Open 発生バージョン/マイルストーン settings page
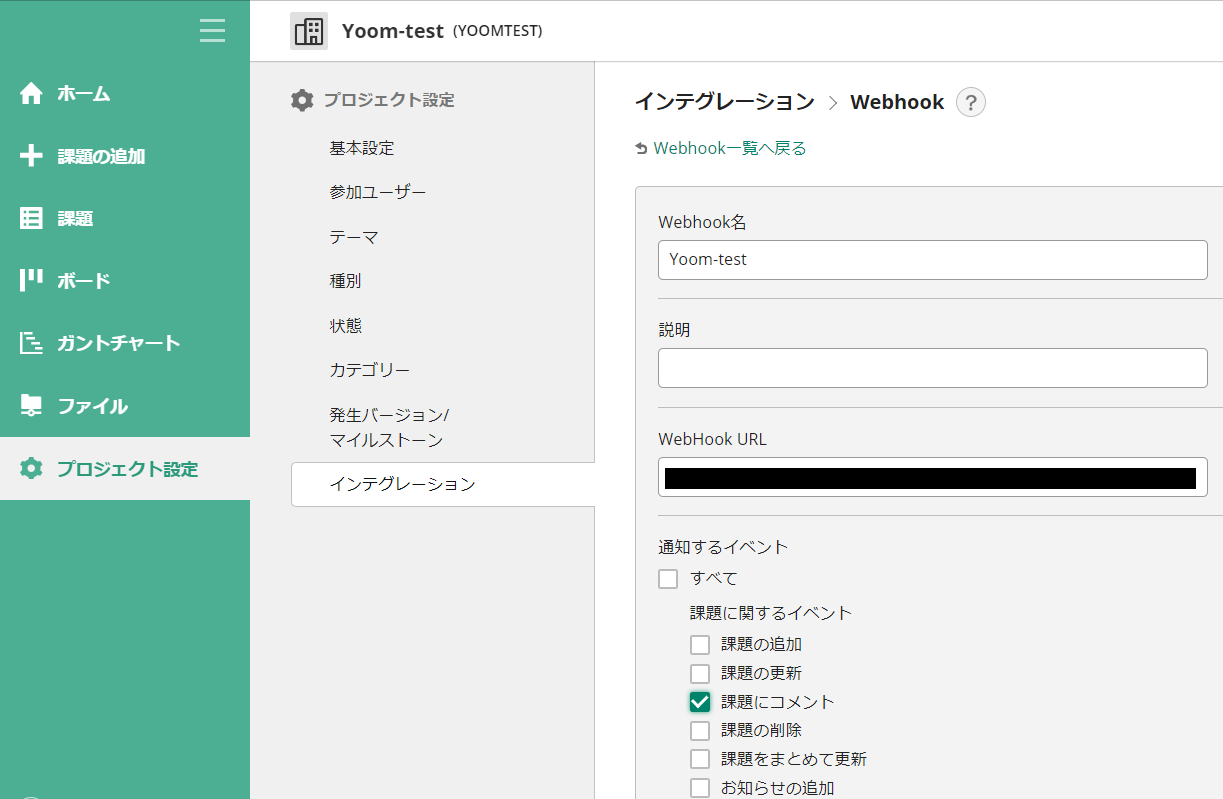Screen dimensions: 1223x799 (390, 427)
